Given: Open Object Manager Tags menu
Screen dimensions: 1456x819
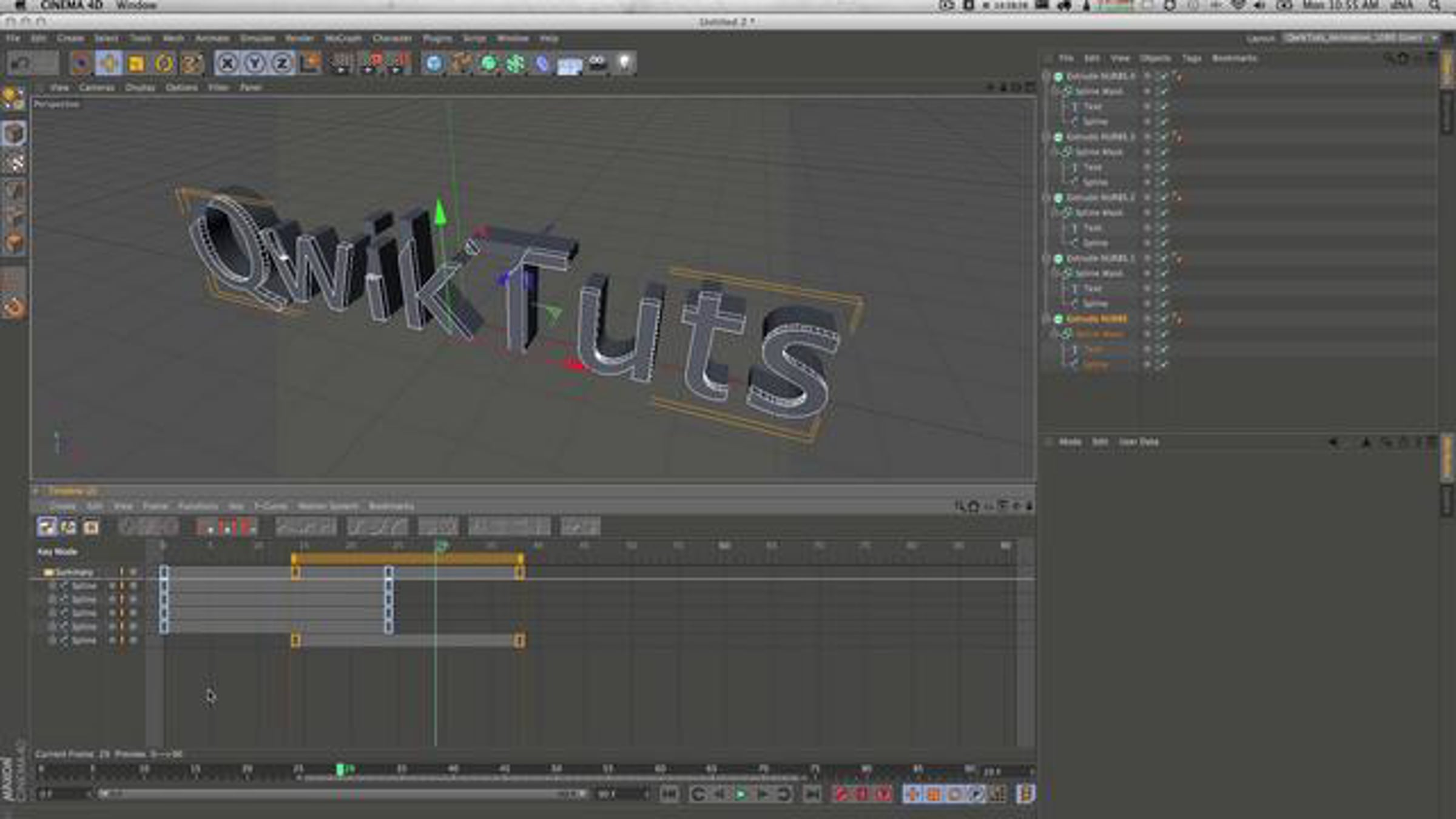Looking at the screenshot, I should pyautogui.click(x=1191, y=58).
